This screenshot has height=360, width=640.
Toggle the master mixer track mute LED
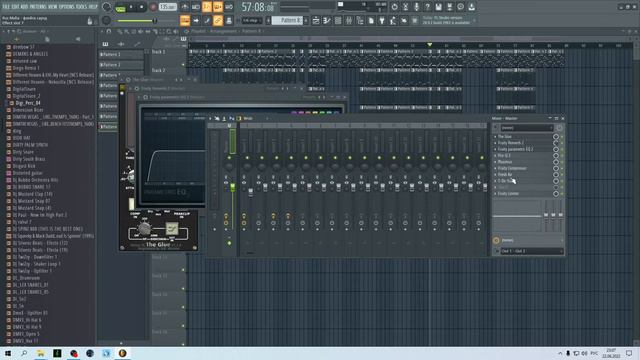click(x=229, y=158)
